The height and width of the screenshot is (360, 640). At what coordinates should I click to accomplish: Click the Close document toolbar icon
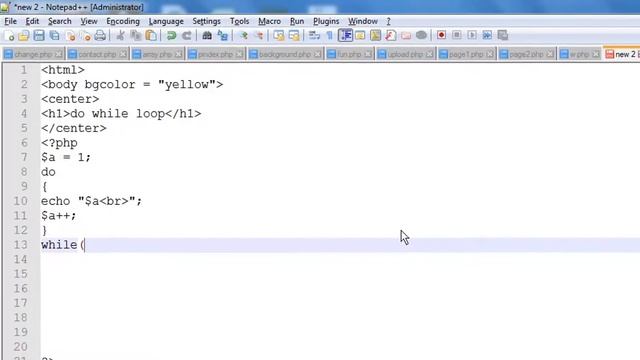[70, 36]
